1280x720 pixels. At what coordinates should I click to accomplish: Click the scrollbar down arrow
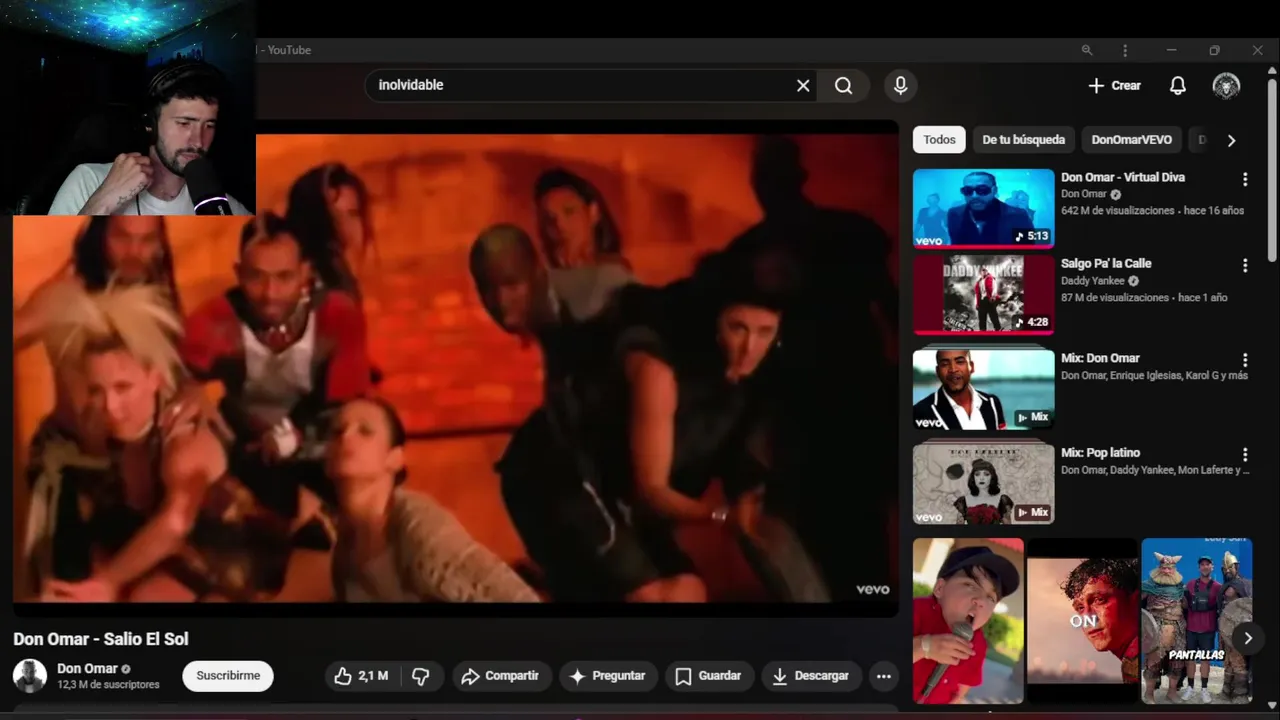[x=1272, y=704]
